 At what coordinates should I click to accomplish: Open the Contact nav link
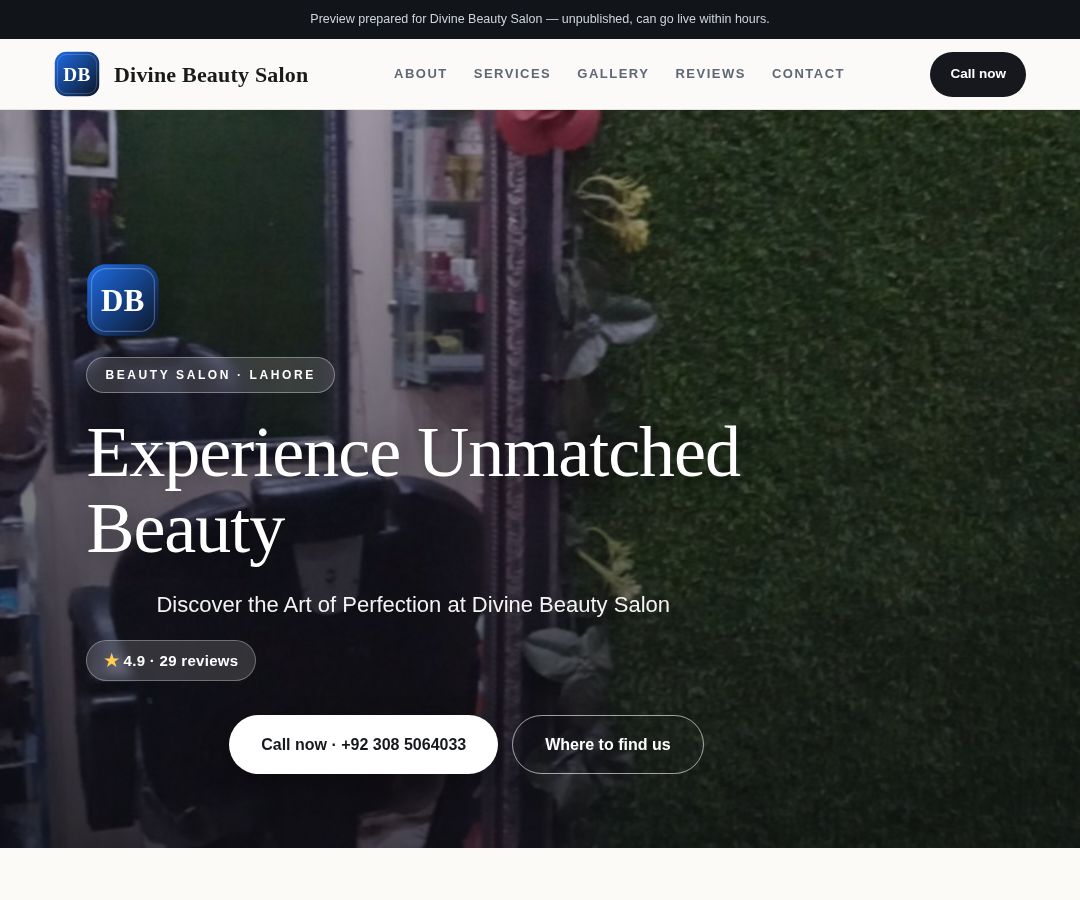click(x=808, y=74)
